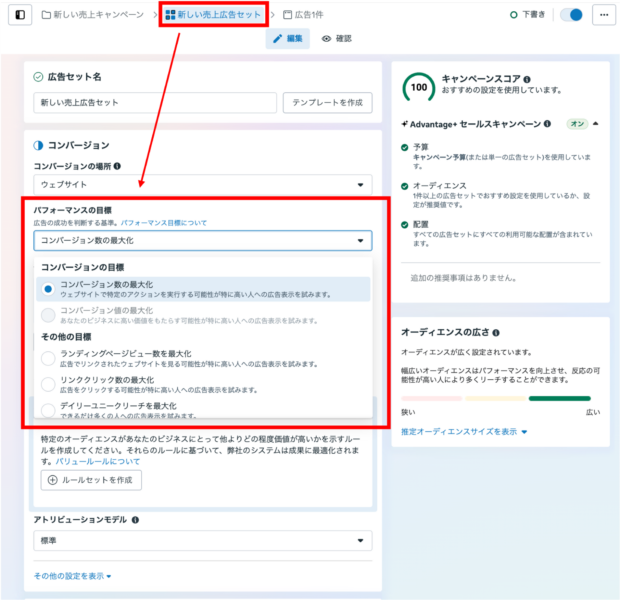620x600 pixels.
Task: Switch to the 編集 tab
Action: (287, 38)
